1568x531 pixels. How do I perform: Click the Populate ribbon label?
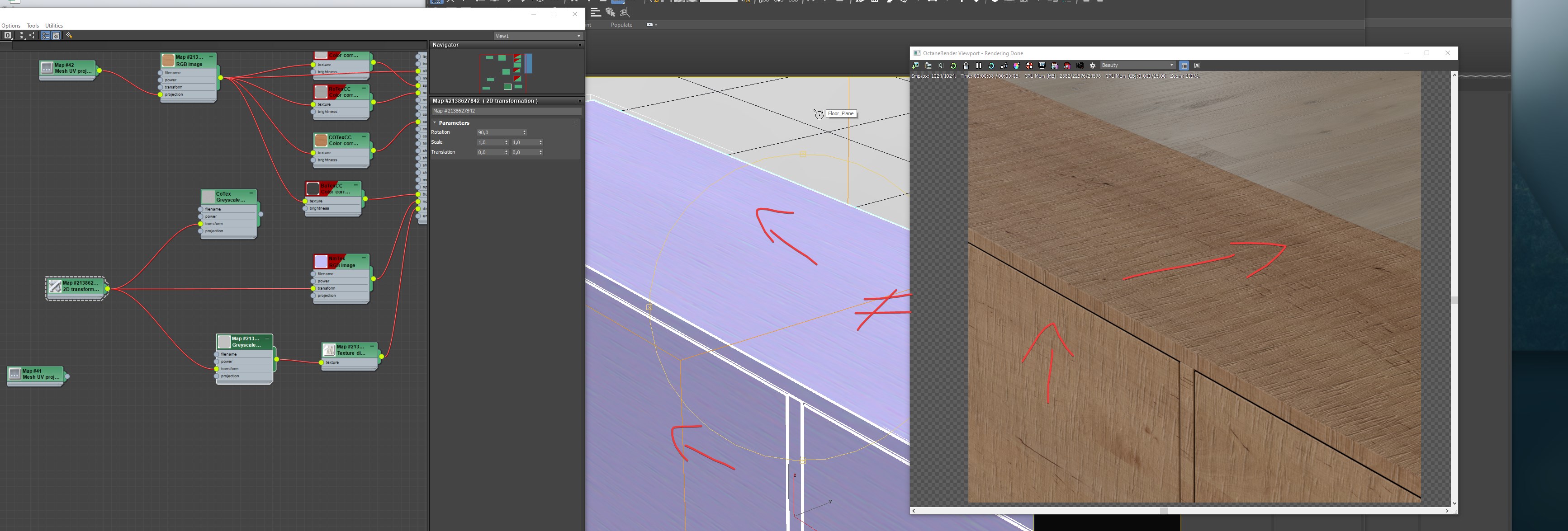click(x=621, y=25)
